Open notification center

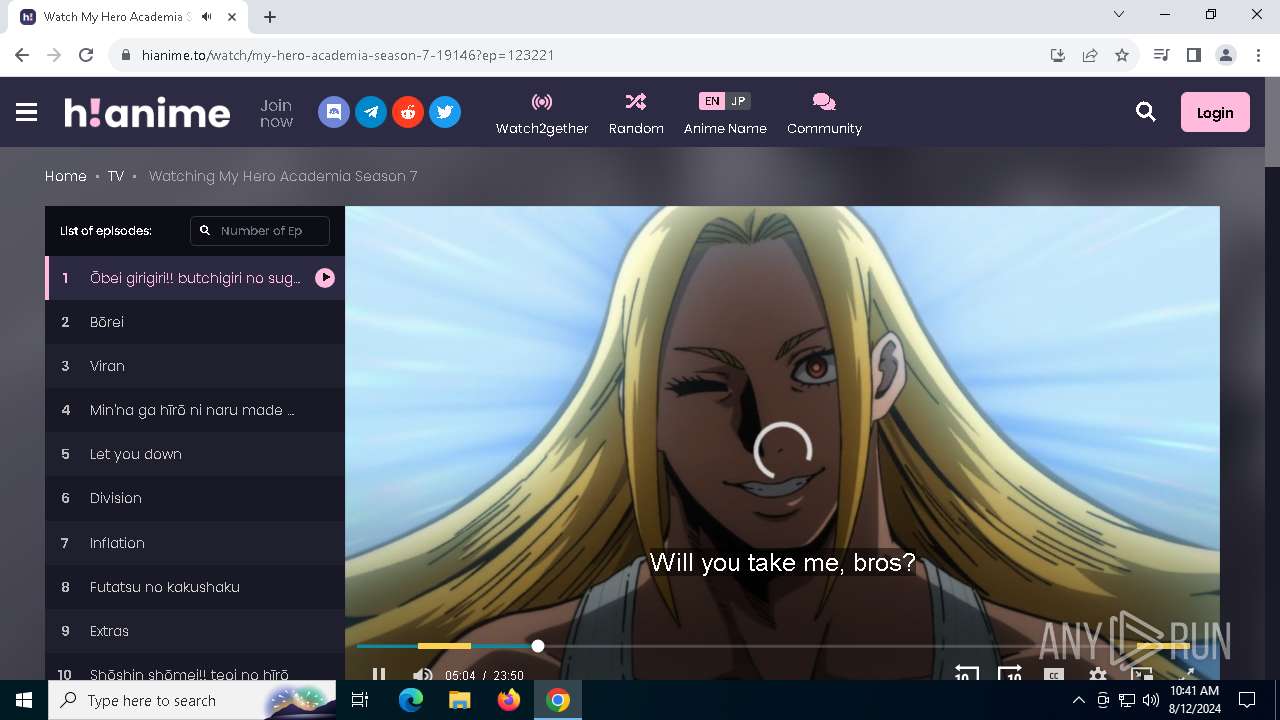click(1247, 700)
